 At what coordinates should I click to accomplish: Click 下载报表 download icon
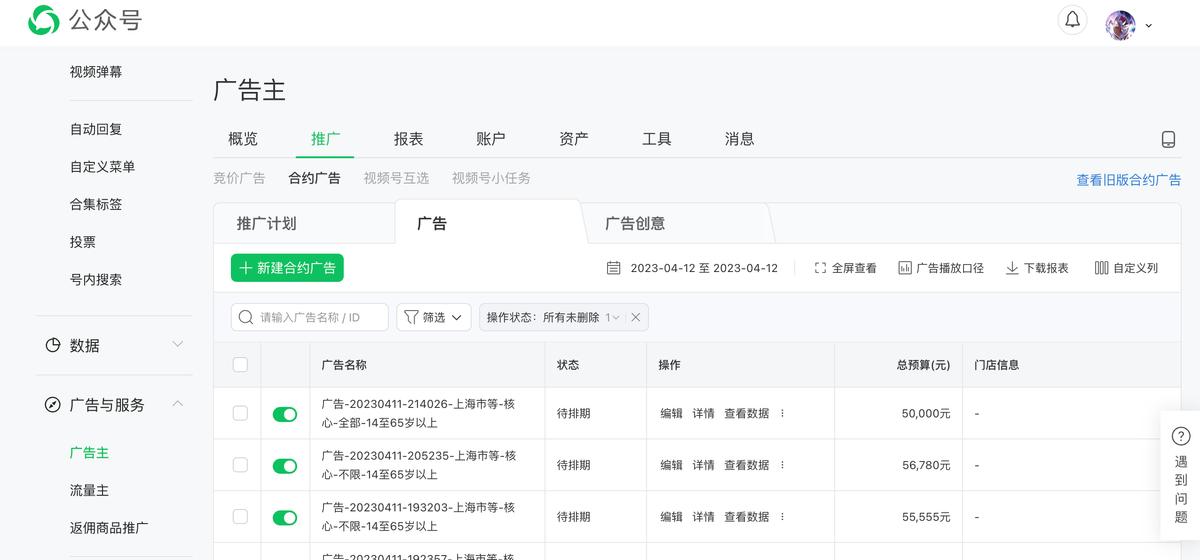pyautogui.click(x=1012, y=268)
